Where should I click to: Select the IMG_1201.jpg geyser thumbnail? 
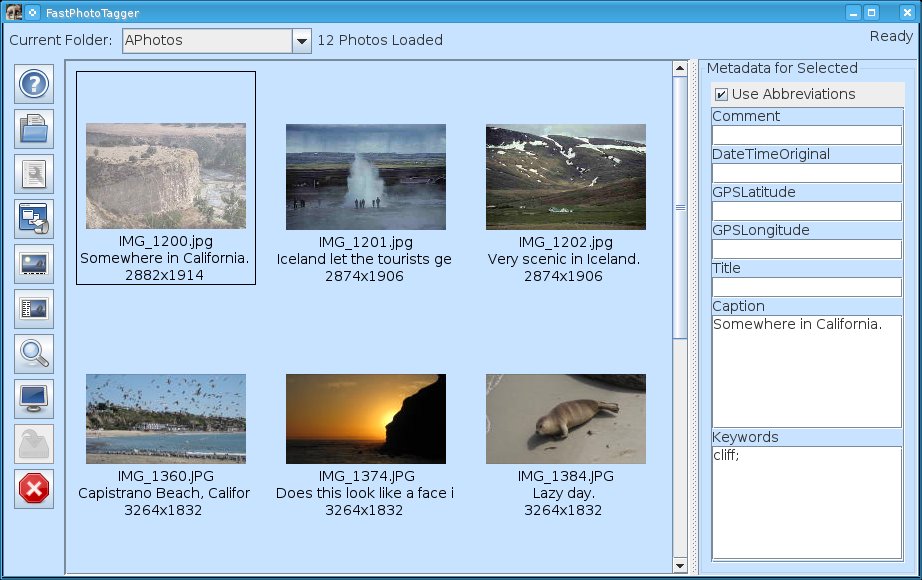(365, 177)
